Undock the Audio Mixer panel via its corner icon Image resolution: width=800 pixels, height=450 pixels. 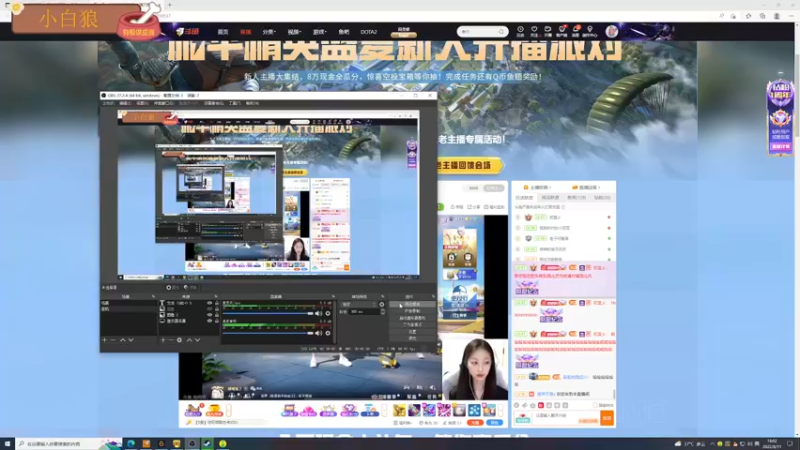[334, 296]
